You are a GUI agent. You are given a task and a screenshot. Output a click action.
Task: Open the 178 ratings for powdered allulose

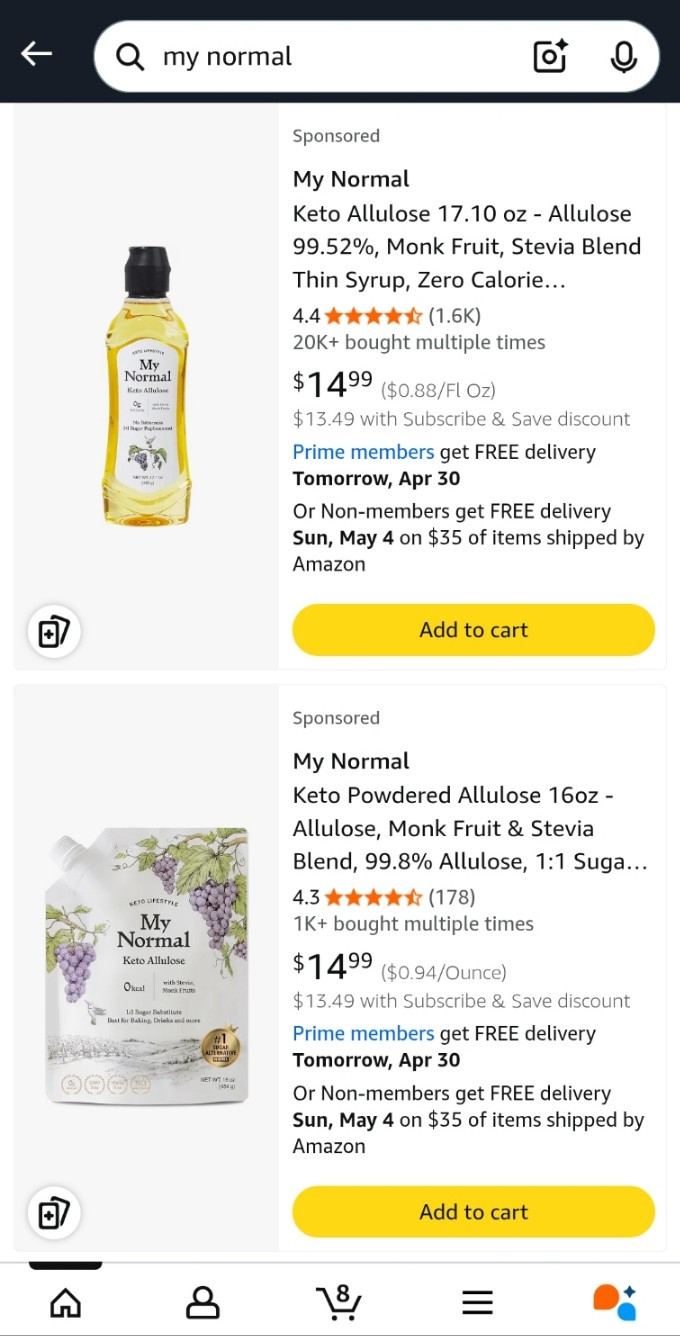tap(452, 897)
